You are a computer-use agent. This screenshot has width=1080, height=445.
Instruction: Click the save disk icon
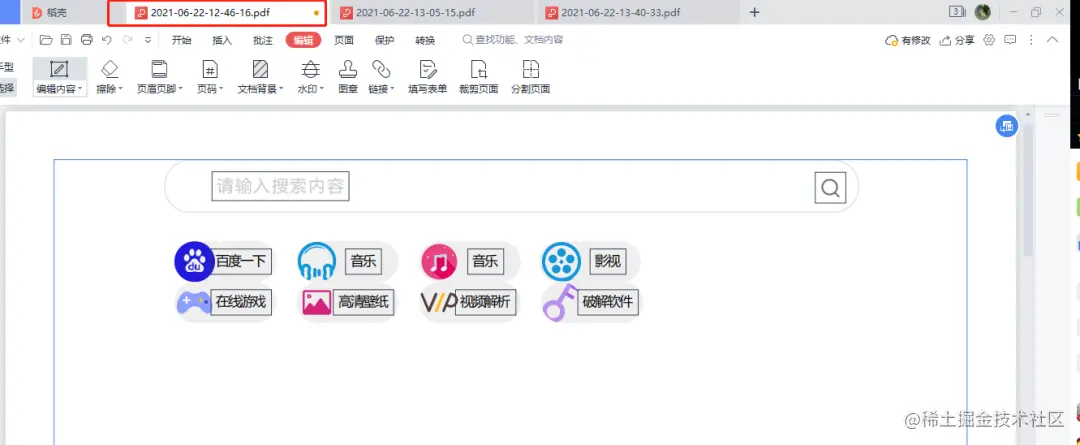click(66, 40)
